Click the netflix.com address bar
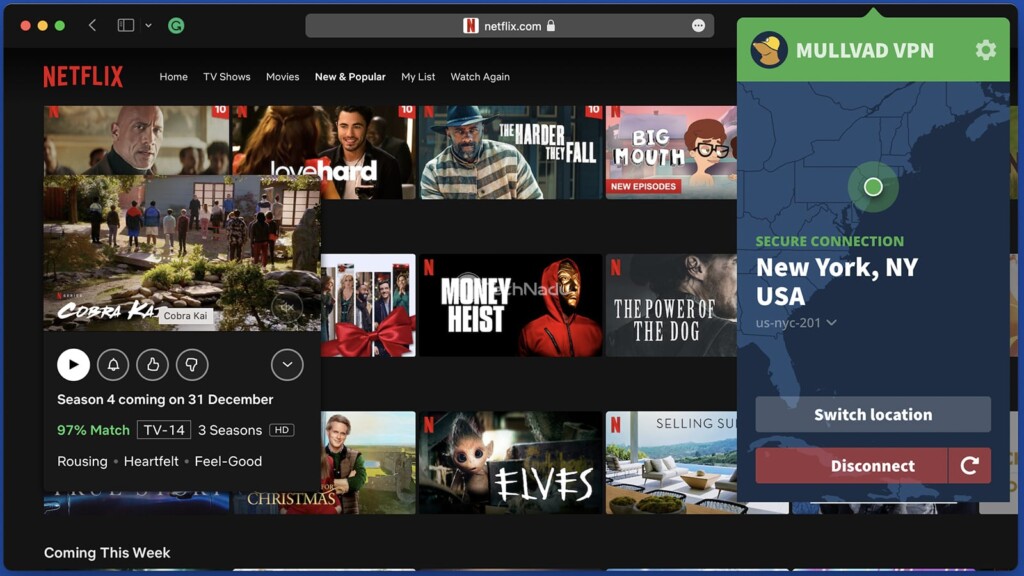This screenshot has width=1024, height=576. (509, 26)
